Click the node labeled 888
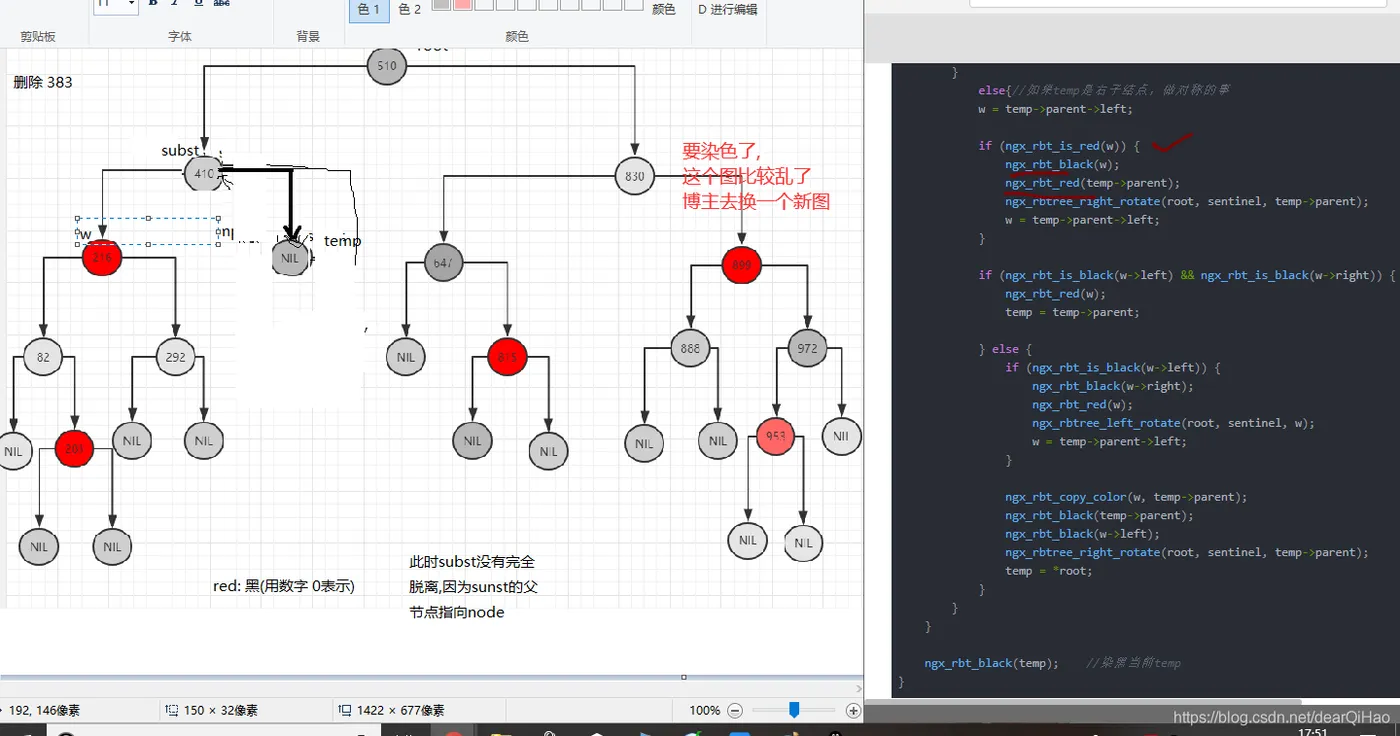This screenshot has height=736, width=1400. tap(690, 348)
